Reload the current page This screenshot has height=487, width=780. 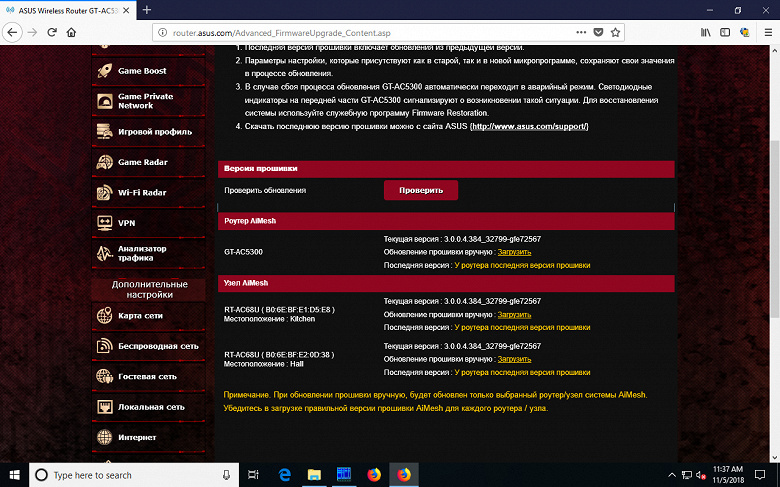tap(52, 32)
